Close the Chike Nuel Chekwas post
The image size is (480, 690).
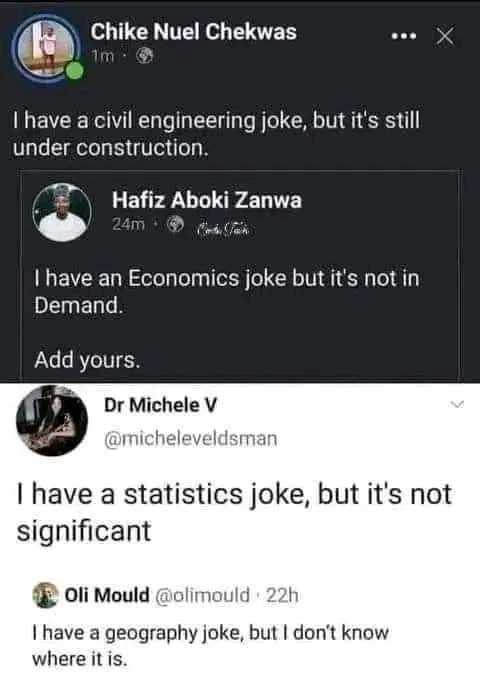(x=445, y=36)
